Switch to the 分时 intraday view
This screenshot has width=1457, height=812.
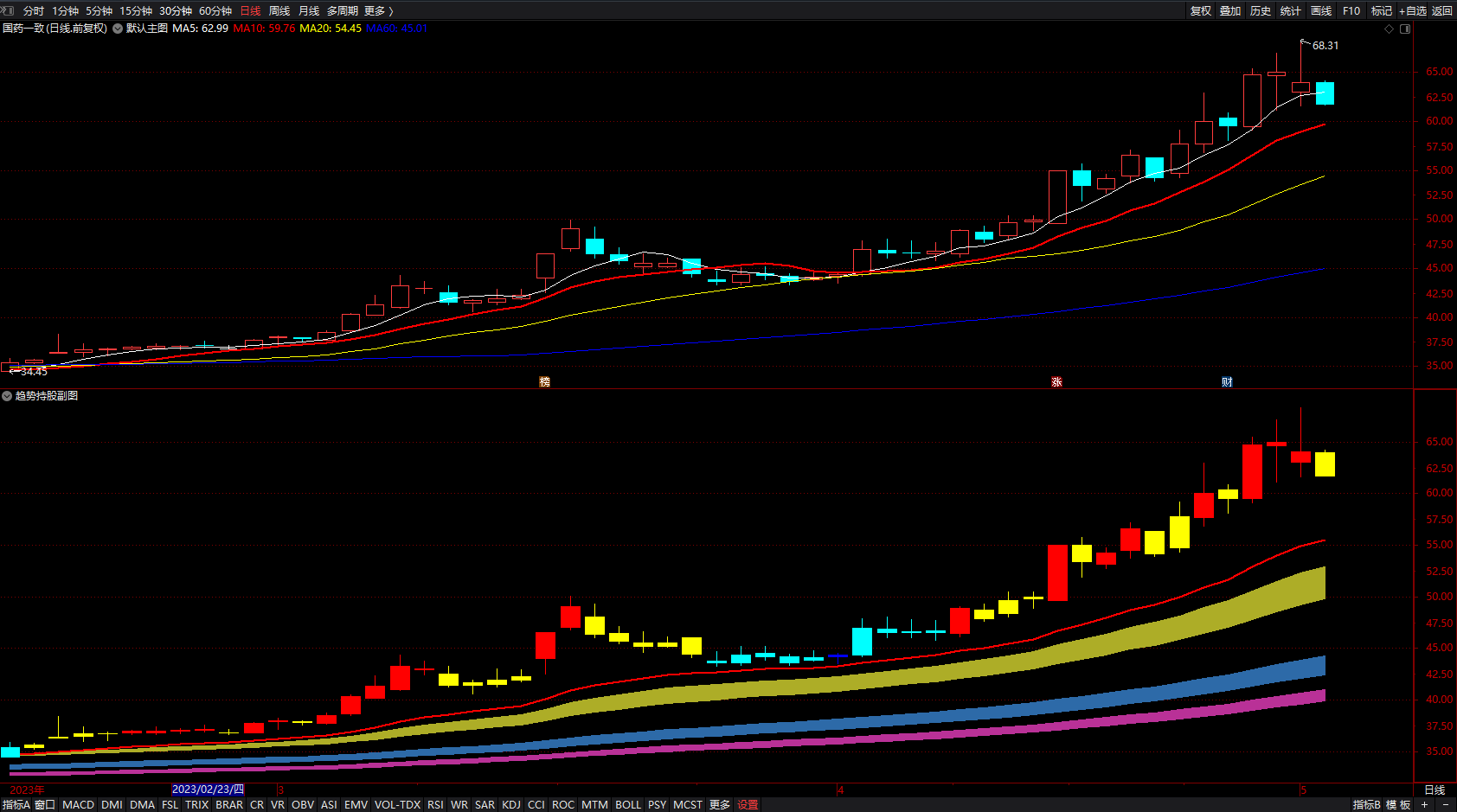pos(34,10)
